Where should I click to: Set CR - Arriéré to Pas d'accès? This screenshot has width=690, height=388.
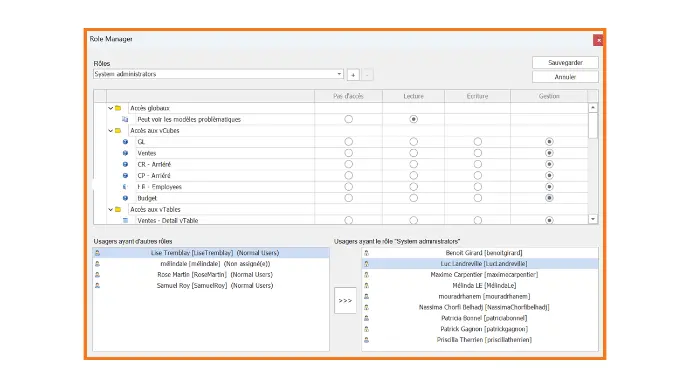point(349,164)
